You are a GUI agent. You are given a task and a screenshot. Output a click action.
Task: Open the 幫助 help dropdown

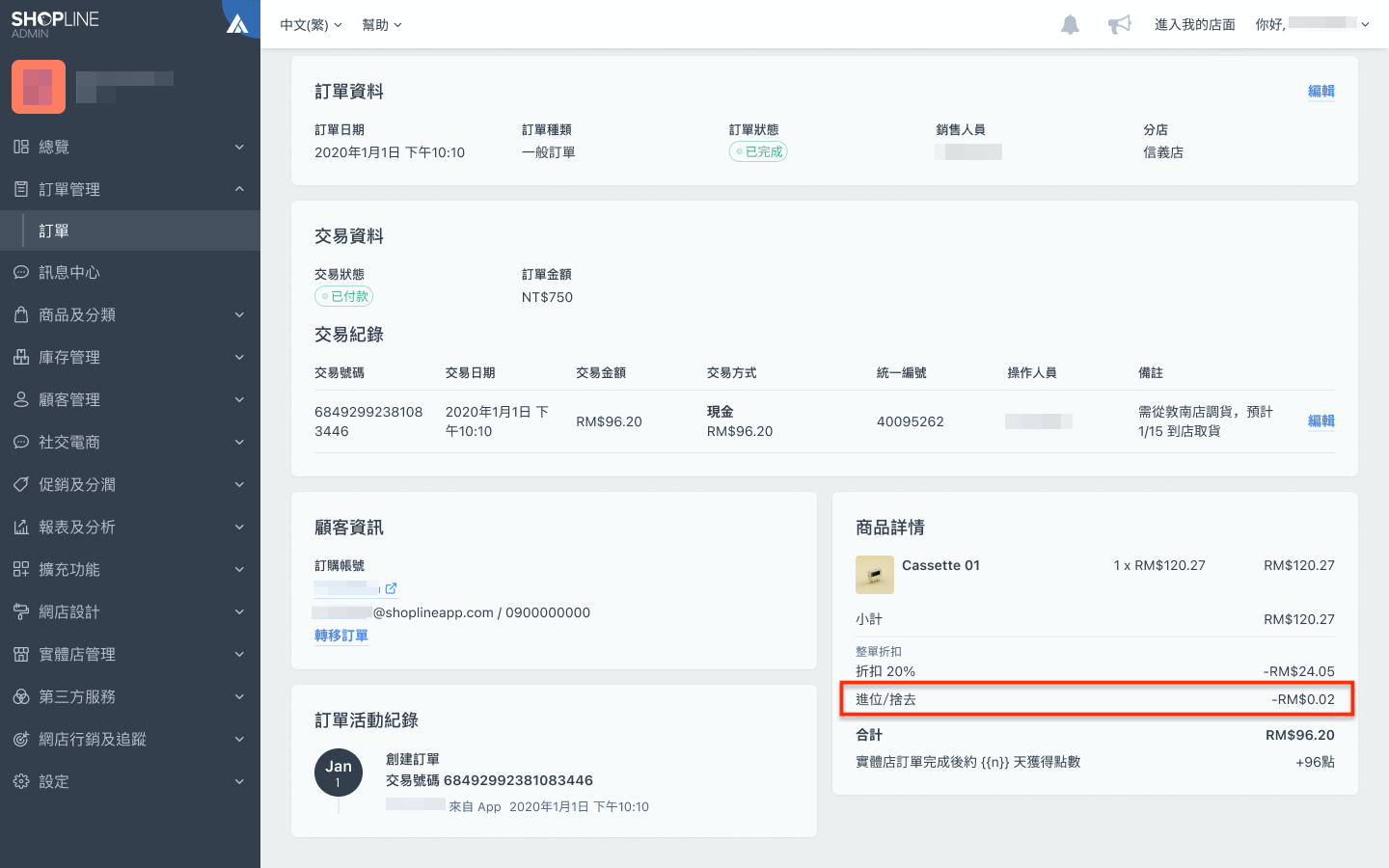(x=382, y=25)
